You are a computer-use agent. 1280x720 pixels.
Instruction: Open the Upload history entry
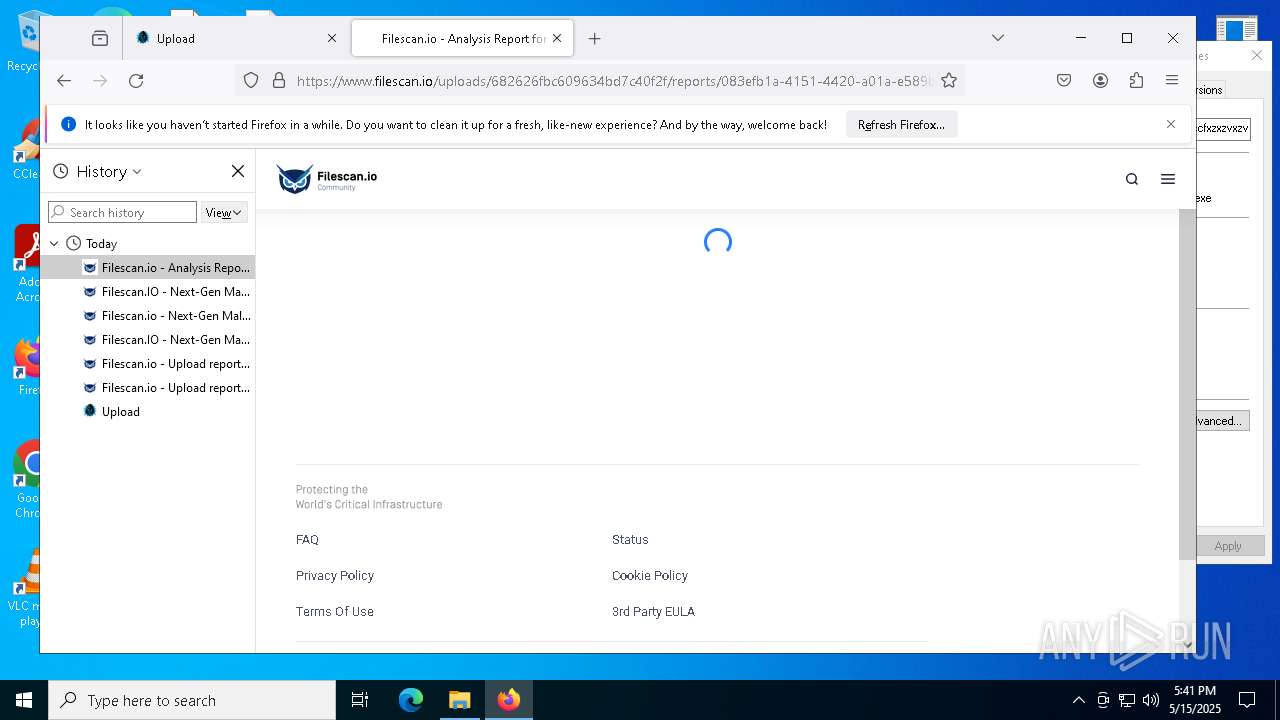148,412
